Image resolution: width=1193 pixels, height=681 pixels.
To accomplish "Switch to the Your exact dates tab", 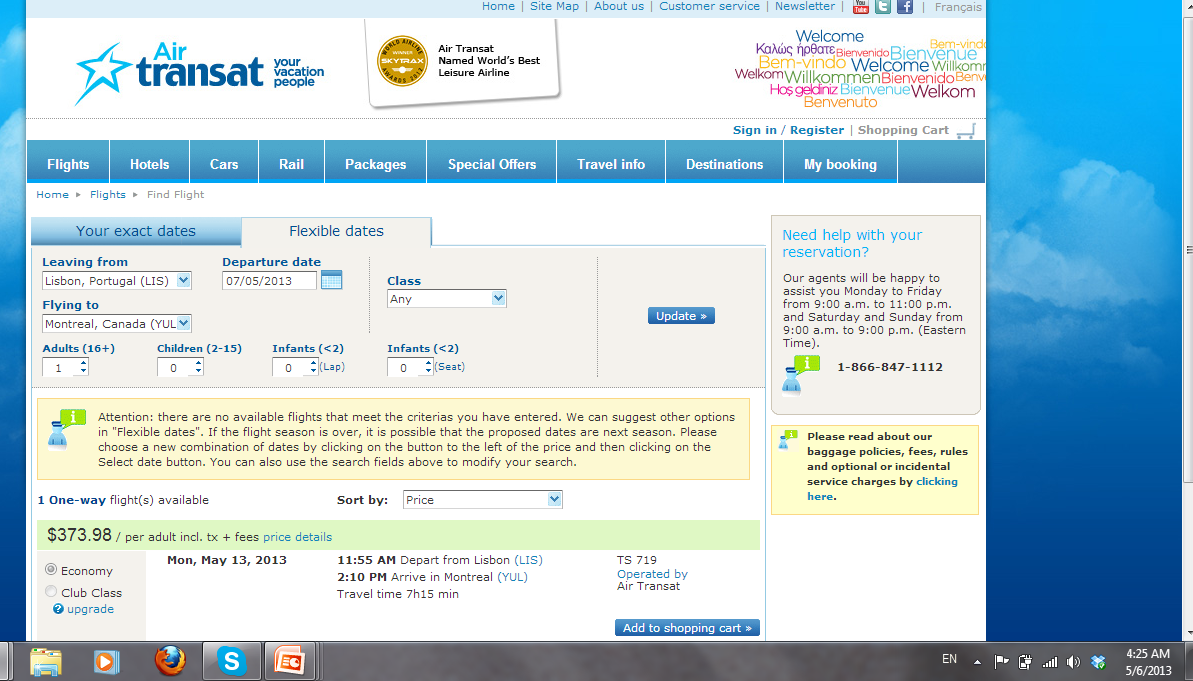I will [136, 231].
